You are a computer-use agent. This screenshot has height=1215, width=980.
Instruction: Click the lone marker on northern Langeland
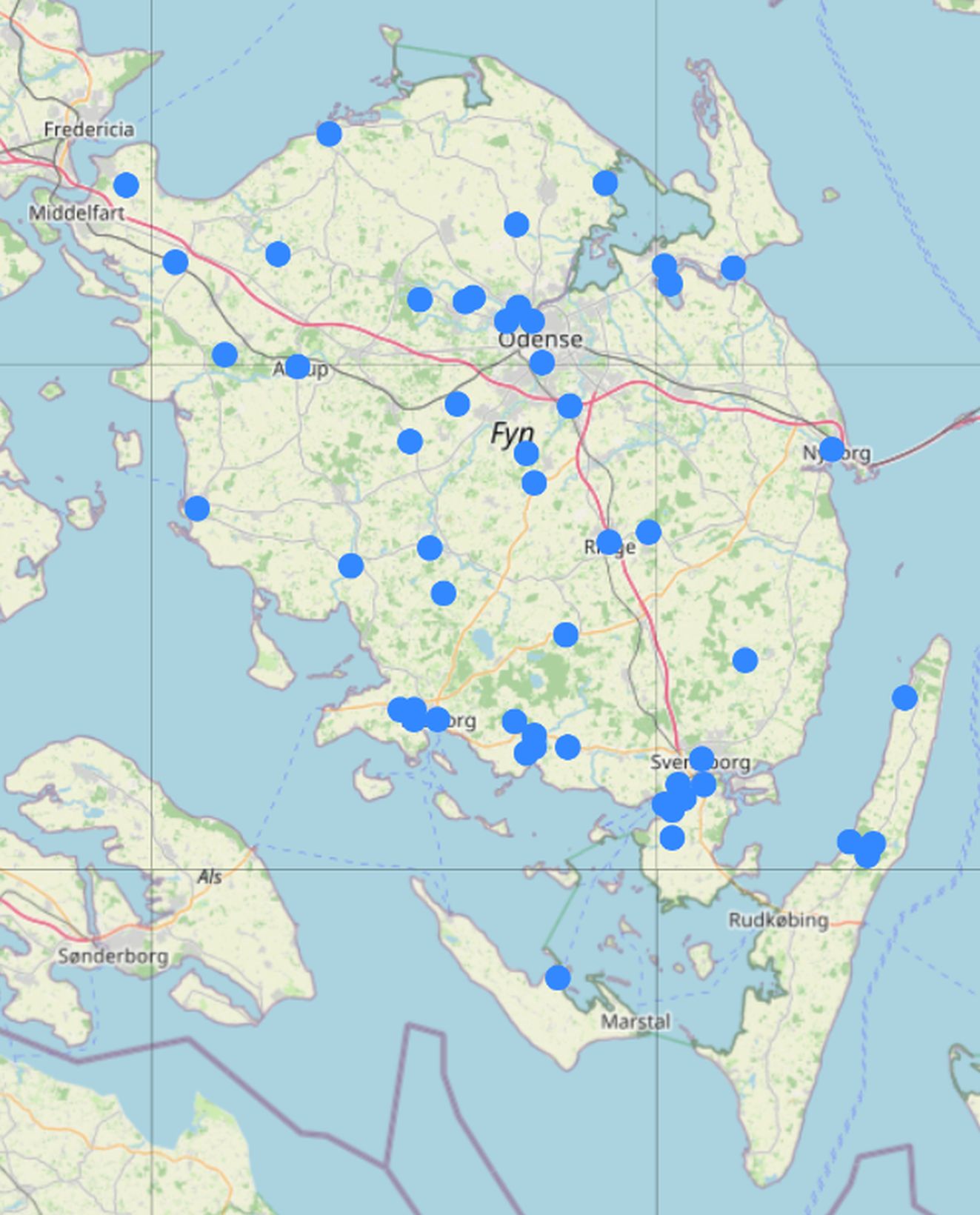pyautogui.click(x=904, y=698)
